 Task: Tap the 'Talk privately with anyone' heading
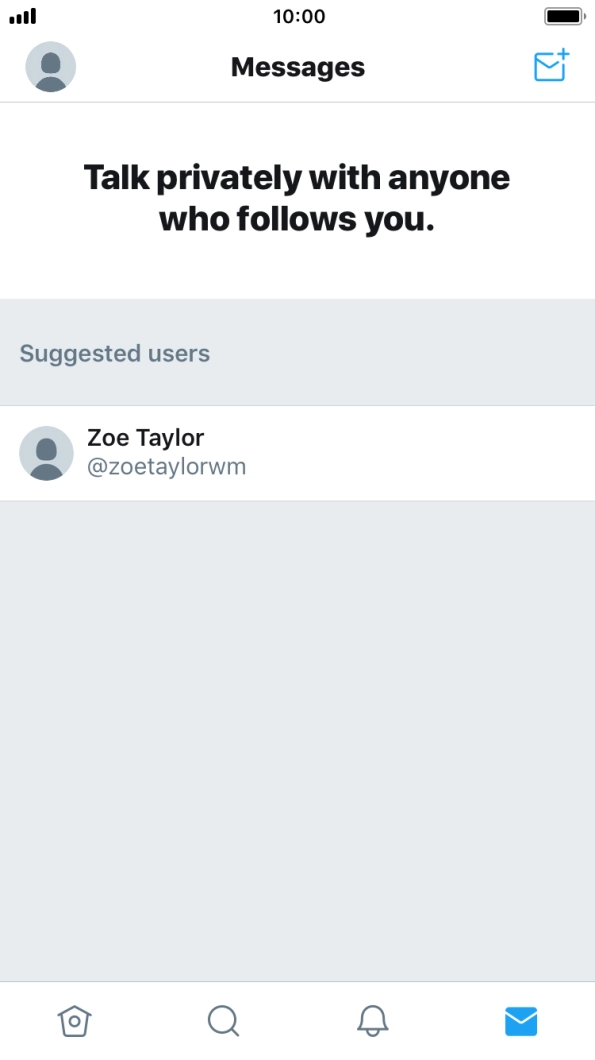(297, 177)
